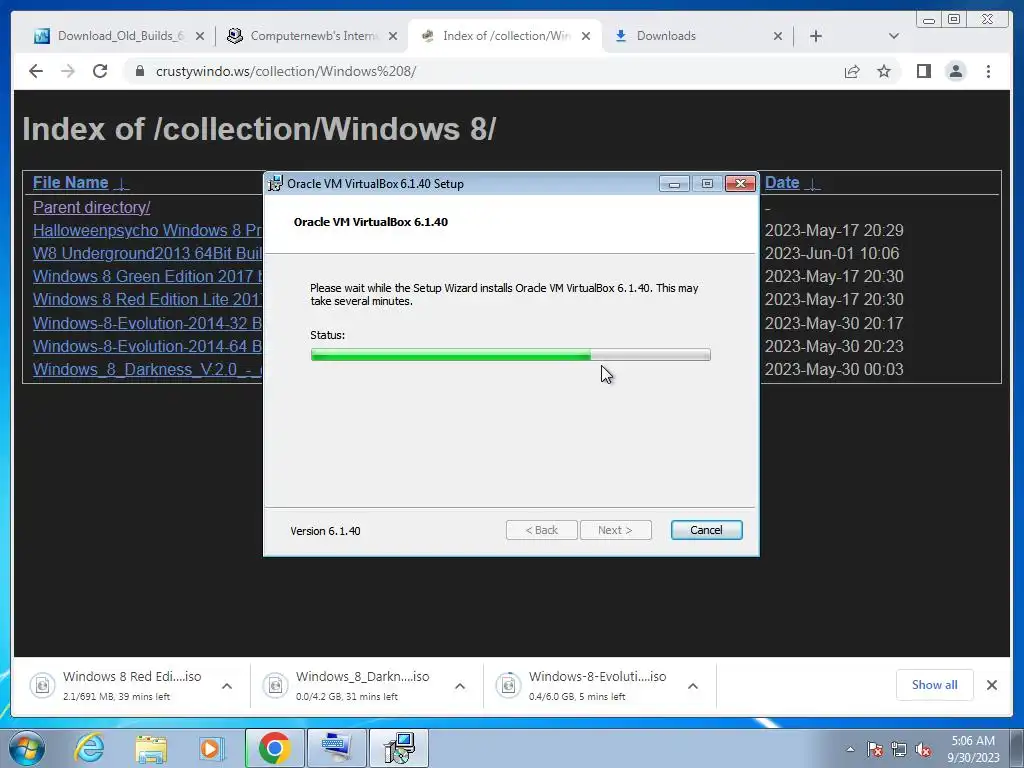
Task: Bookmark this page with the star icon
Action: tap(884, 71)
